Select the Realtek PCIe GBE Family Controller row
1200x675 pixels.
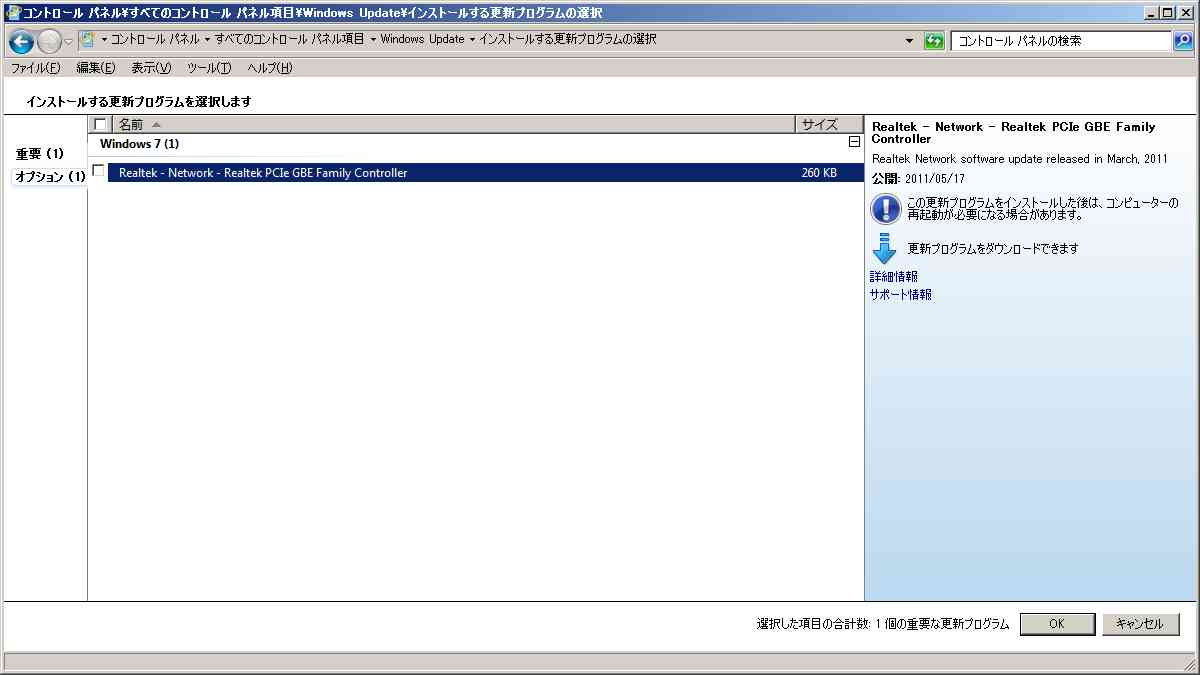coord(485,173)
